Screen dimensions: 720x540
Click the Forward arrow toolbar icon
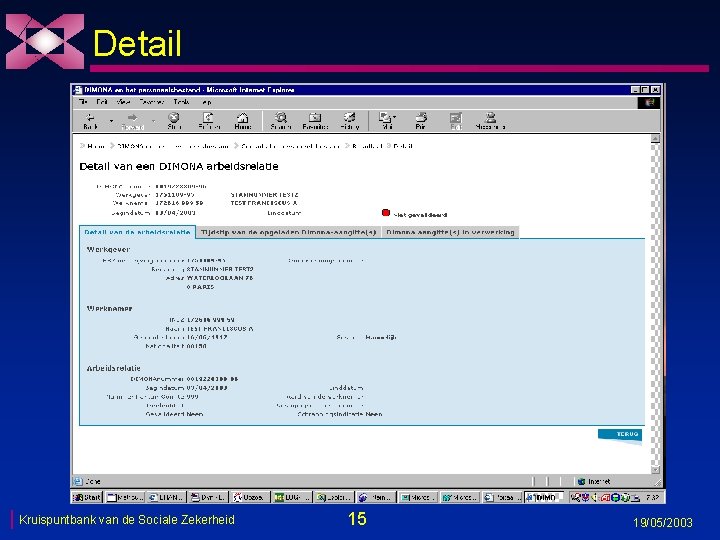[x=133, y=121]
